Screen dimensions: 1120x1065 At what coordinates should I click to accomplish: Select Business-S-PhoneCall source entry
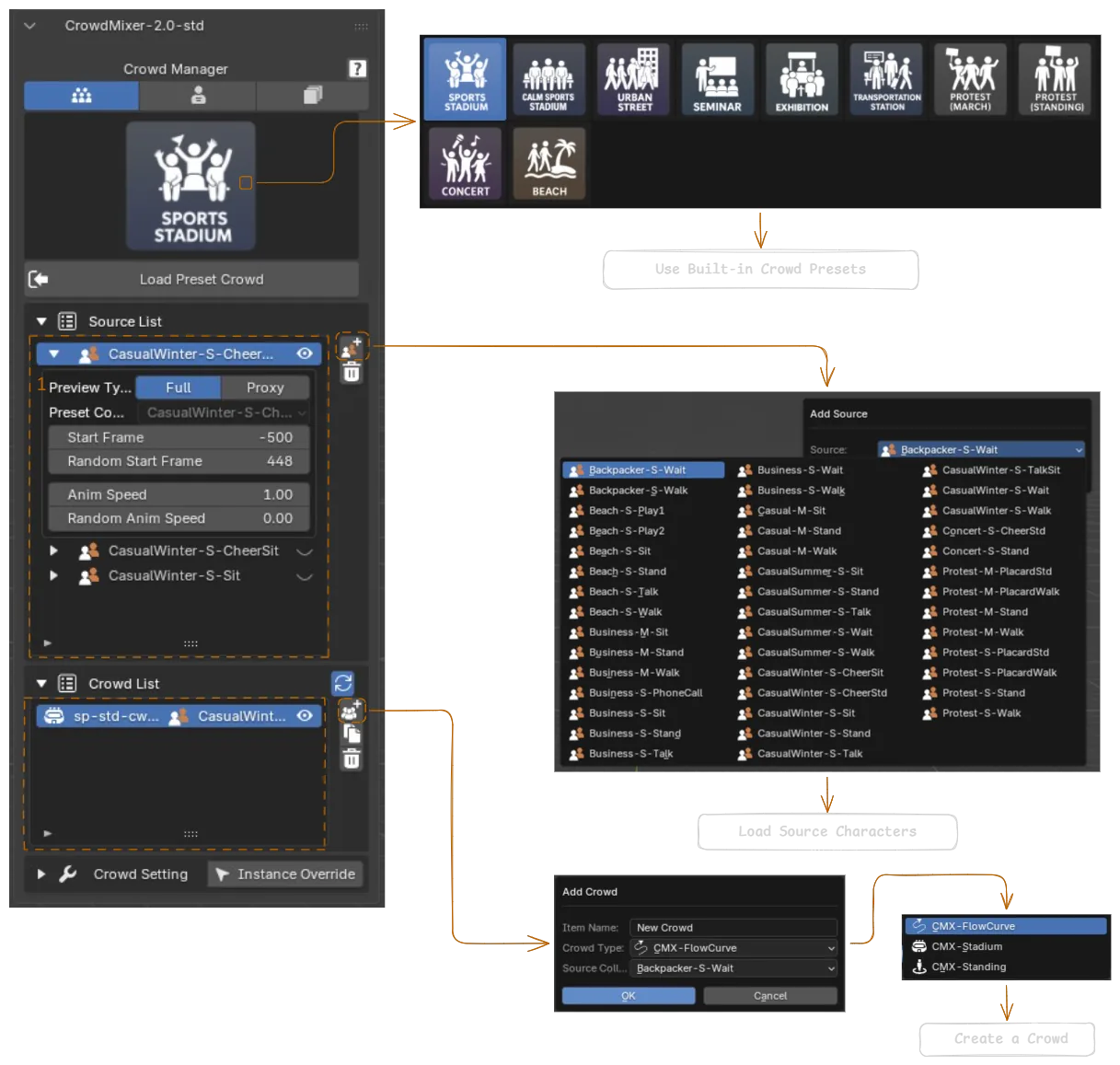point(644,692)
